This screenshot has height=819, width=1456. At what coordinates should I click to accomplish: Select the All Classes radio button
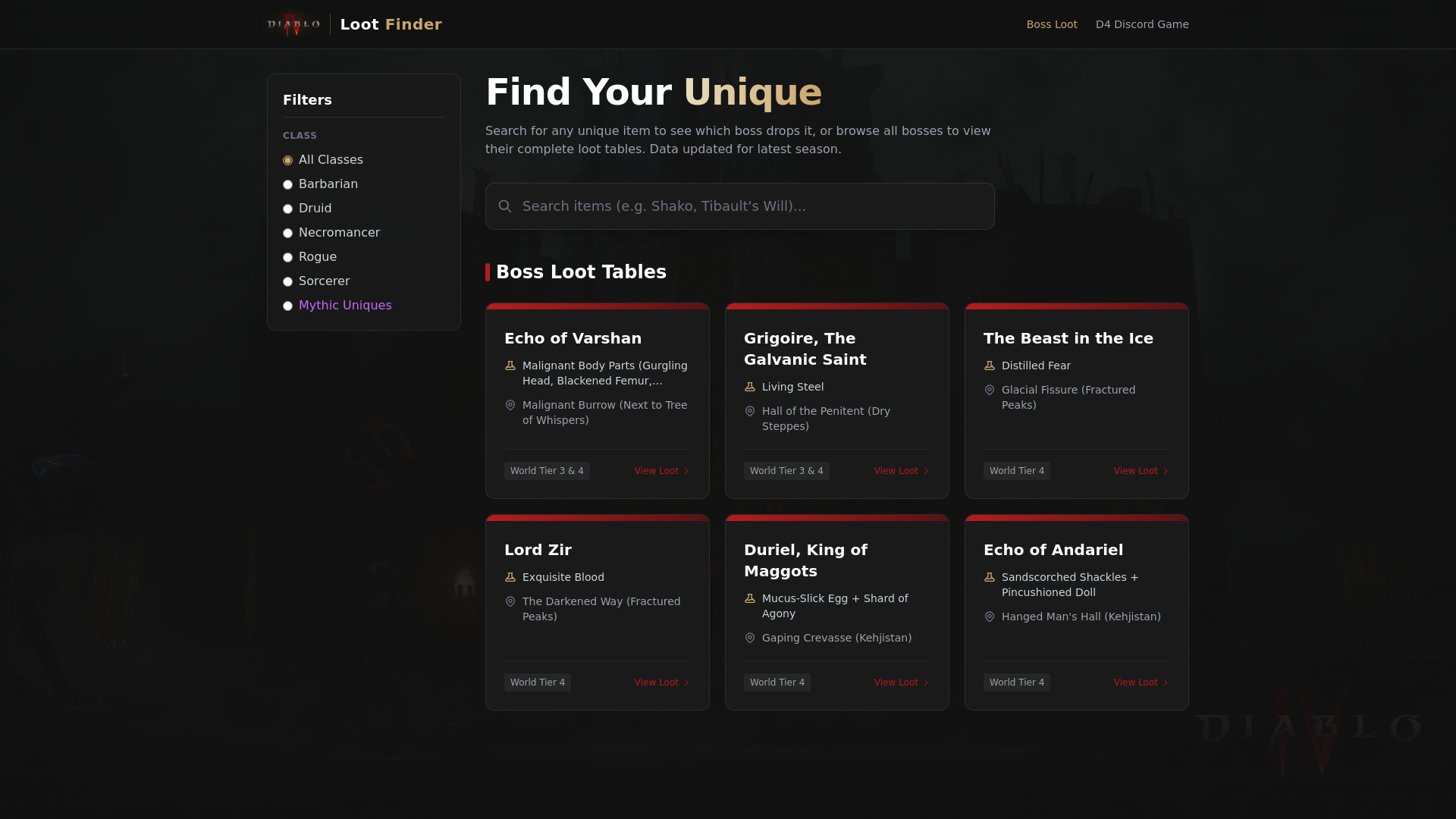pyautogui.click(x=287, y=160)
